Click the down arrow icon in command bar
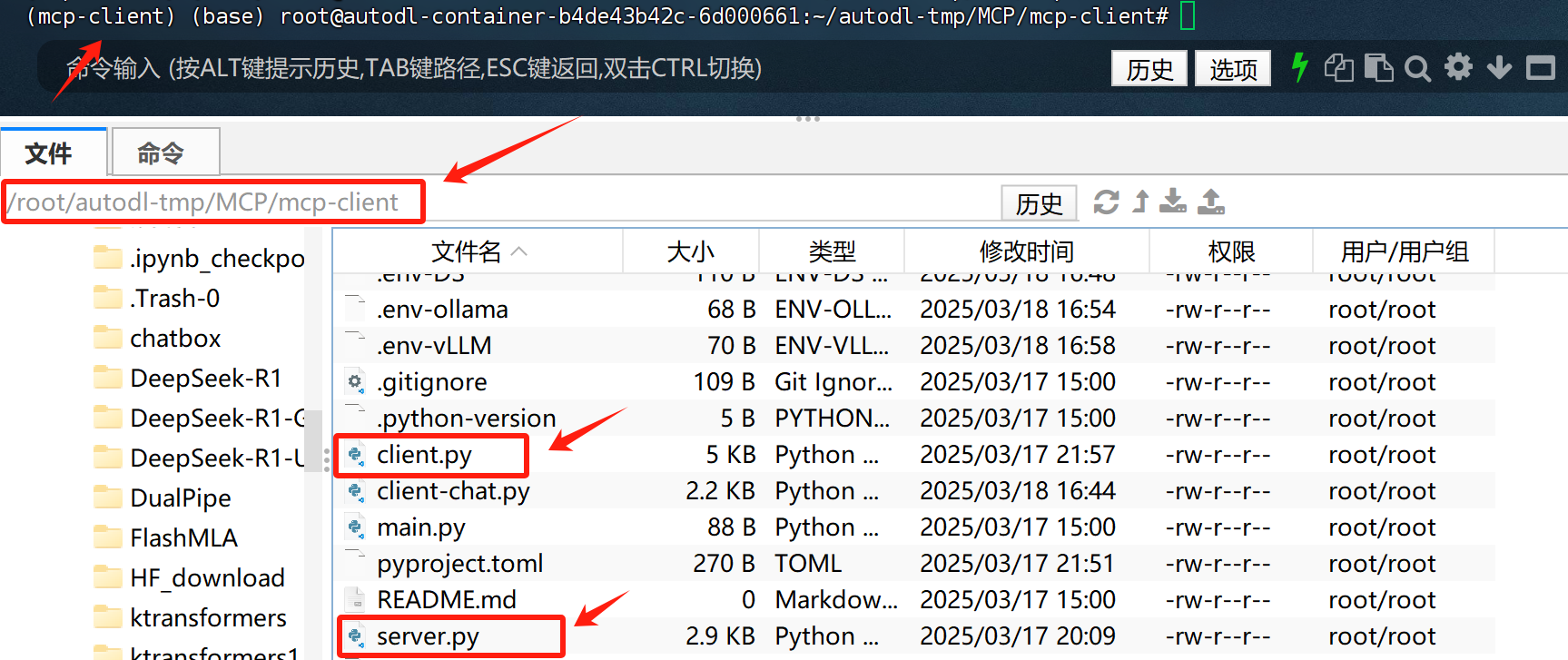Viewport: 1568px width, 660px height. pos(1499,67)
